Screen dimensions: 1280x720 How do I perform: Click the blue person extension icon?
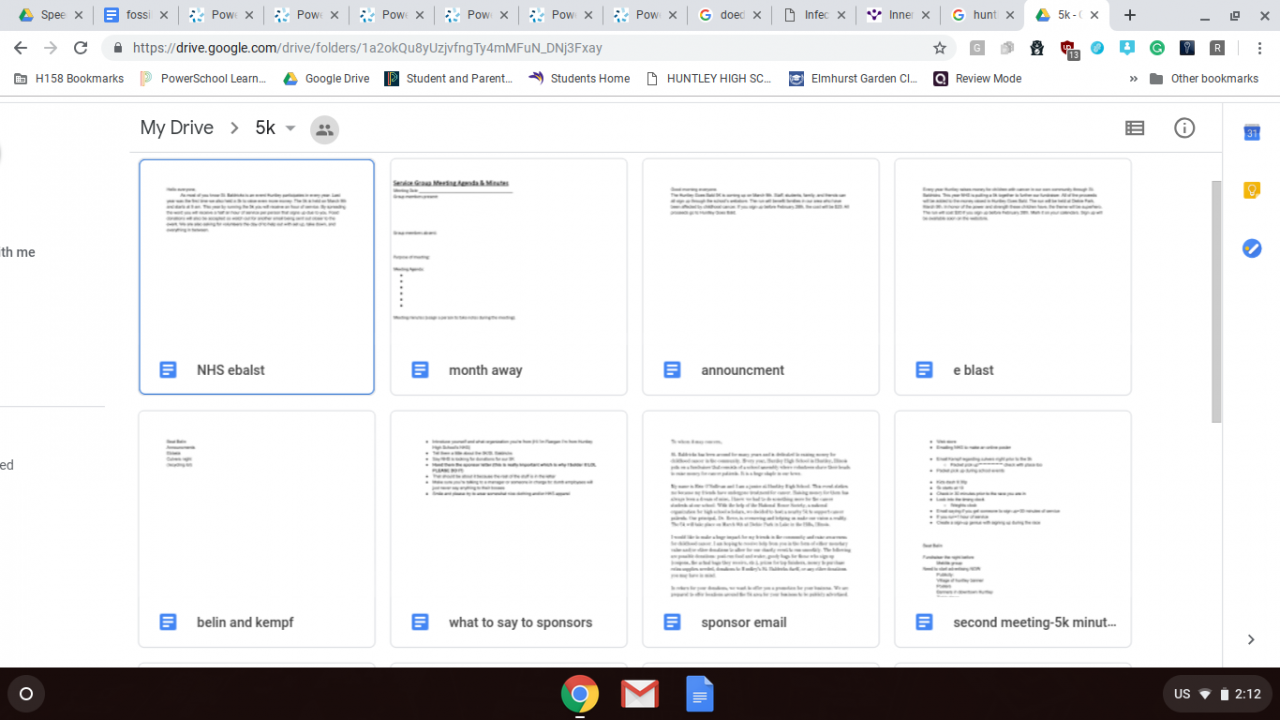[1127, 48]
